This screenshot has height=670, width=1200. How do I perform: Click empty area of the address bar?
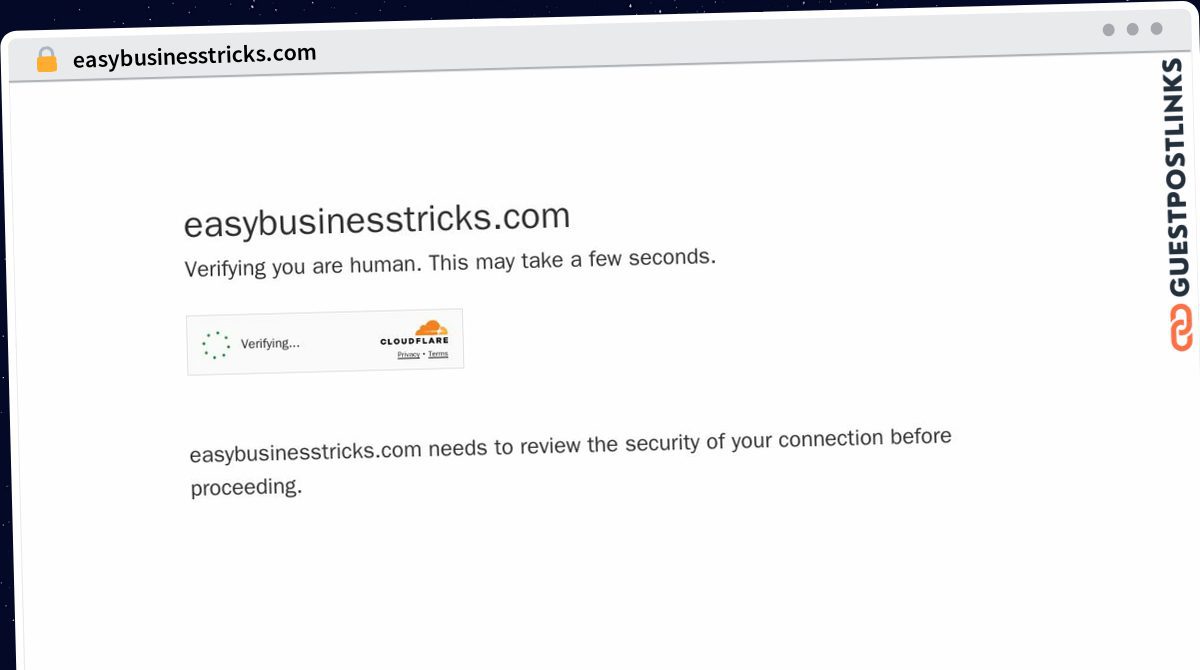pos(700,50)
